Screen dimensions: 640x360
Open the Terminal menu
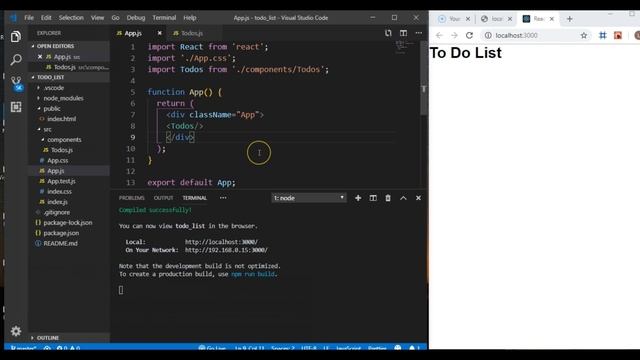tap(164, 18)
